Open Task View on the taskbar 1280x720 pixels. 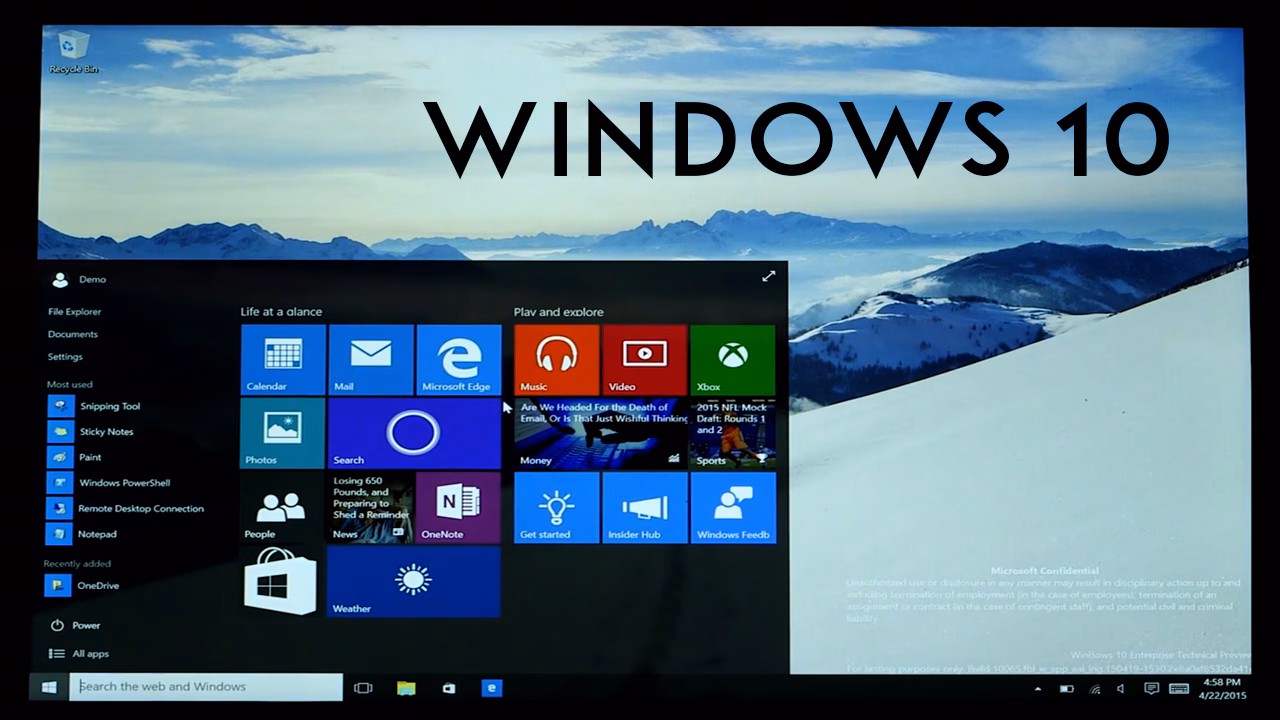click(x=363, y=688)
